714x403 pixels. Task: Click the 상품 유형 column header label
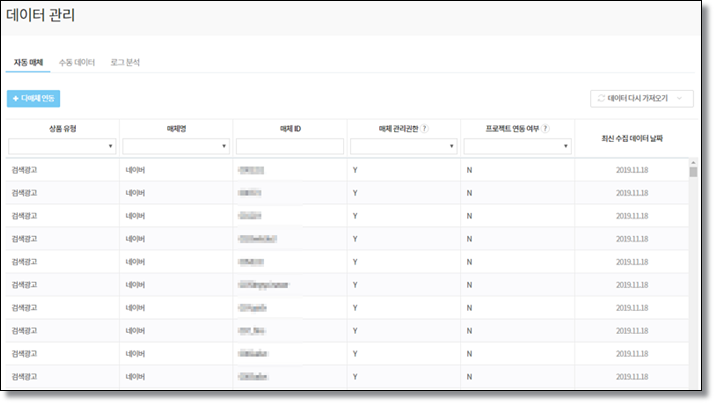62,129
